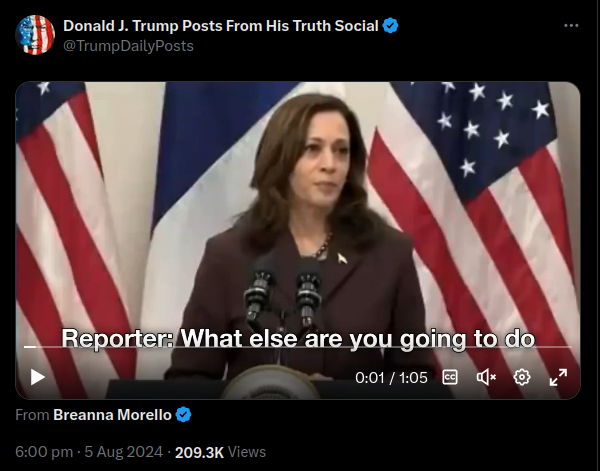Screen dimensions: 600x471
Task: Open video settings gear menu
Action: click(522, 377)
